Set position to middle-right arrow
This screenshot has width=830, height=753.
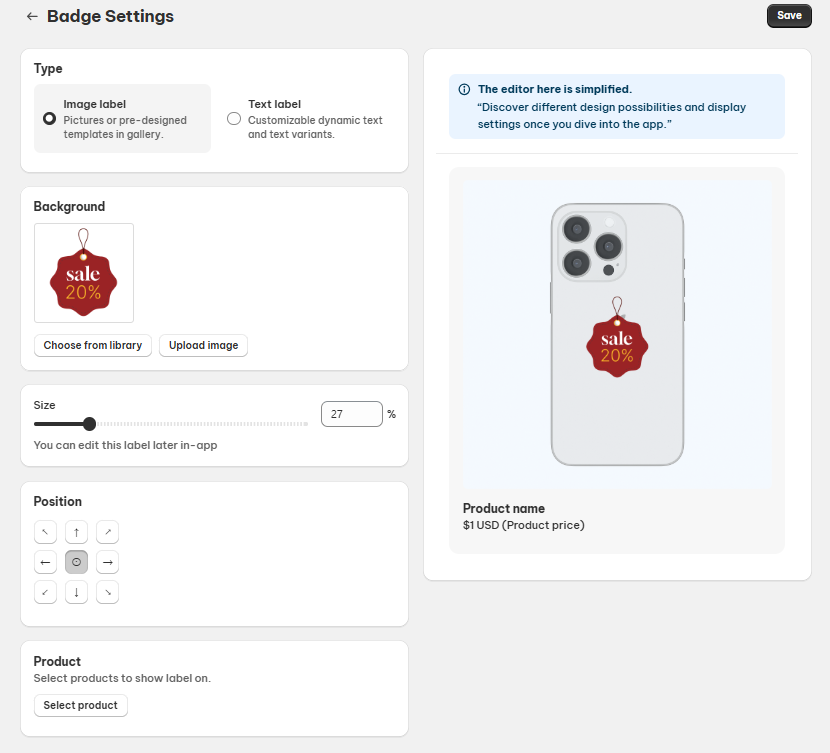click(x=108, y=562)
